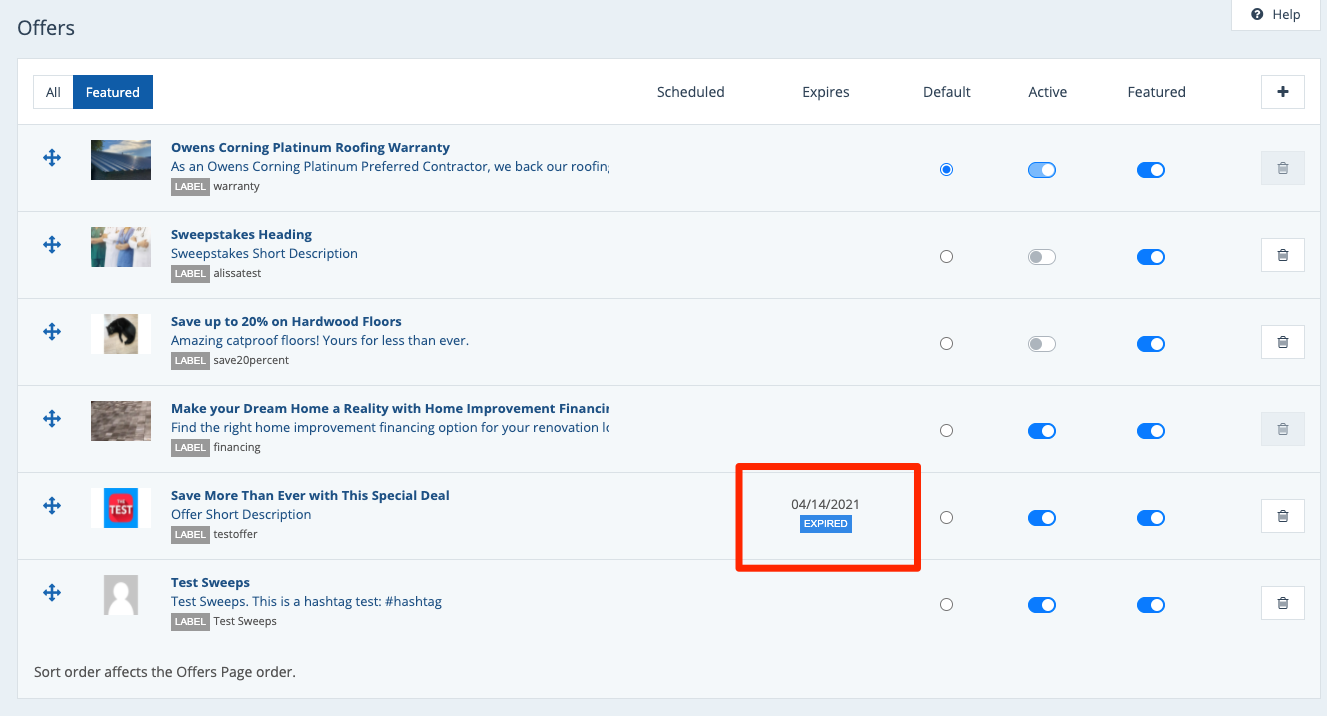
Task: Click trash icon for Hardwood Floors offer
Action: coord(1283,342)
